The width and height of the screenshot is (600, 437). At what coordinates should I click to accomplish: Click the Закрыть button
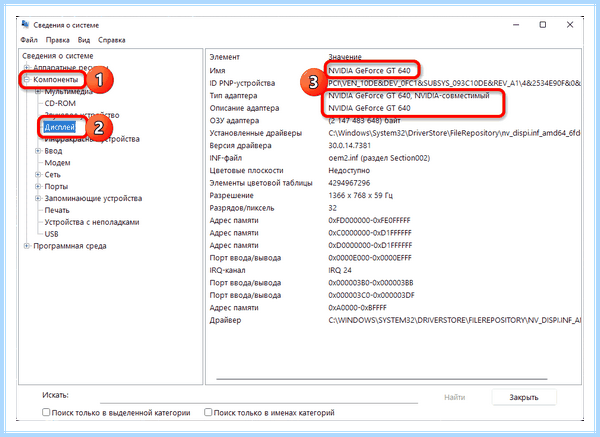coord(524,397)
